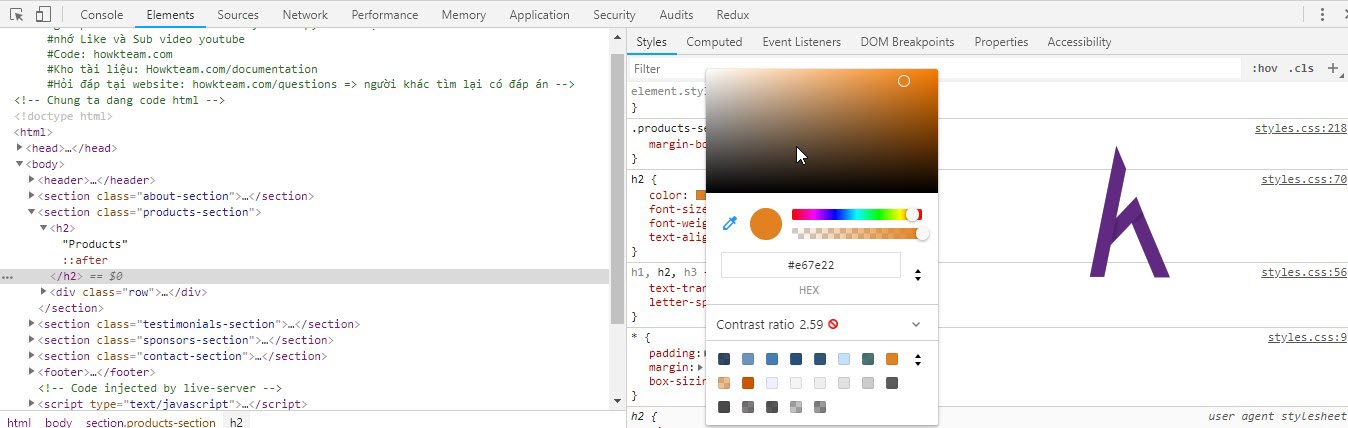Expand the about-section node
1348x428 pixels.
point(32,196)
